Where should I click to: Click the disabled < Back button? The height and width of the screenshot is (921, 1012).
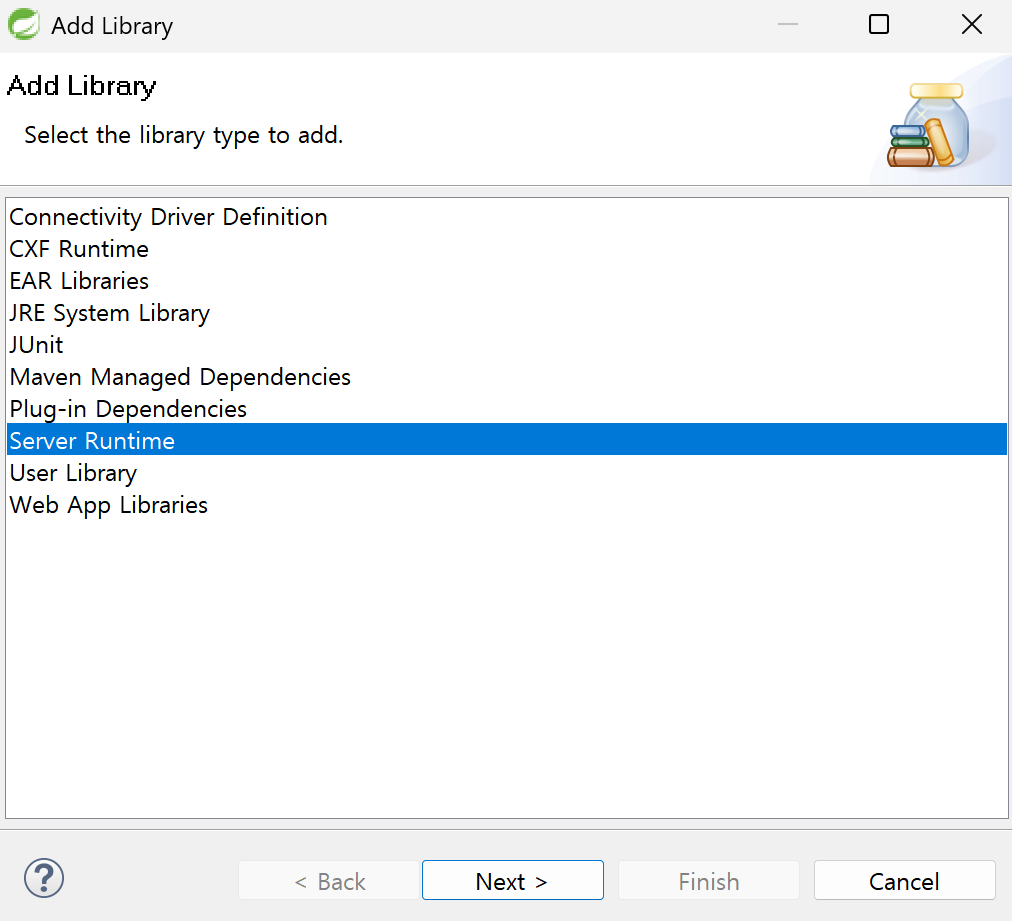(x=329, y=880)
